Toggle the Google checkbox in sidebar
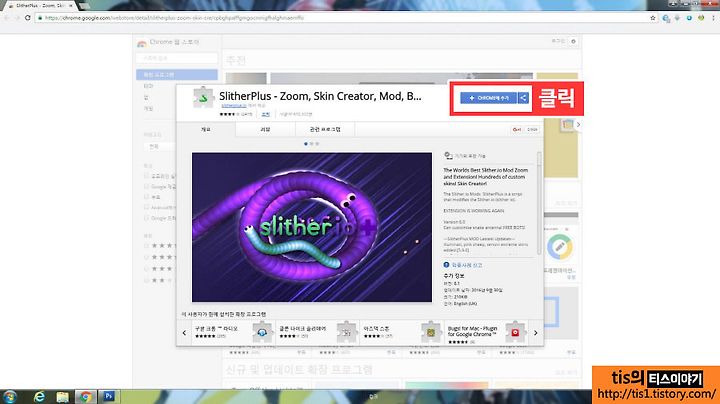Screen dimensions: 720x404 coord(146,186)
